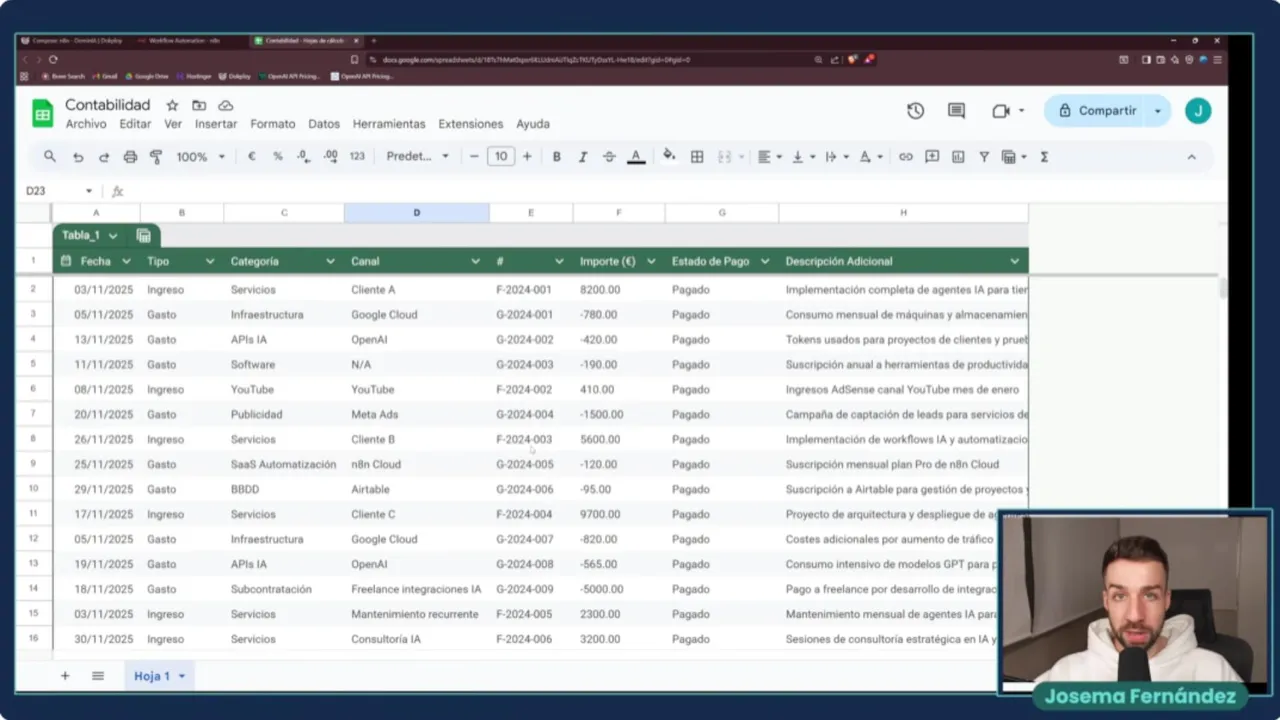This screenshot has width=1280, height=720.
Task: Increase decimal places
Action: pos(330,157)
